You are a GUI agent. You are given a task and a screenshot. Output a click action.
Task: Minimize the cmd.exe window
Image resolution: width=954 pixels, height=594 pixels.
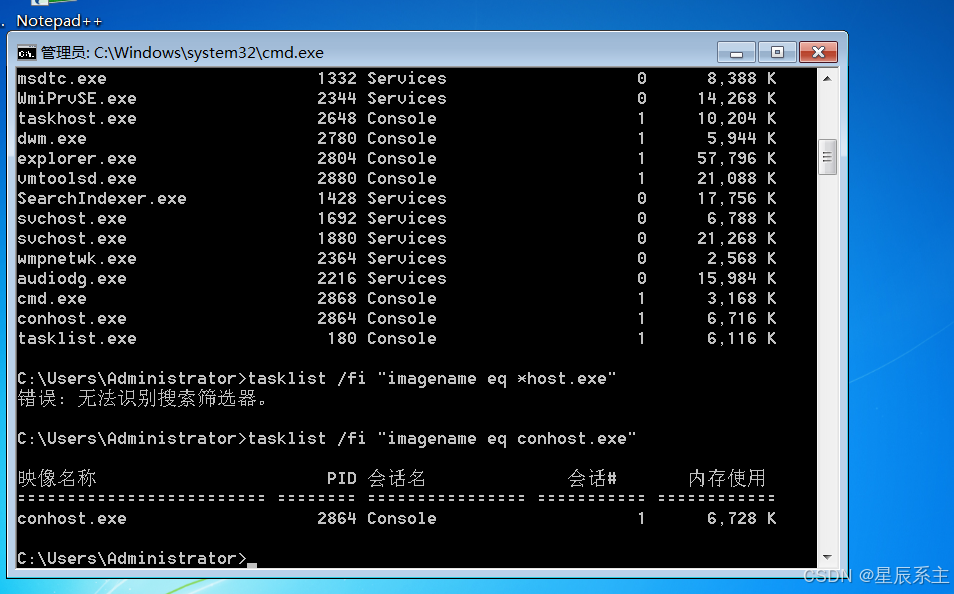(x=736, y=52)
